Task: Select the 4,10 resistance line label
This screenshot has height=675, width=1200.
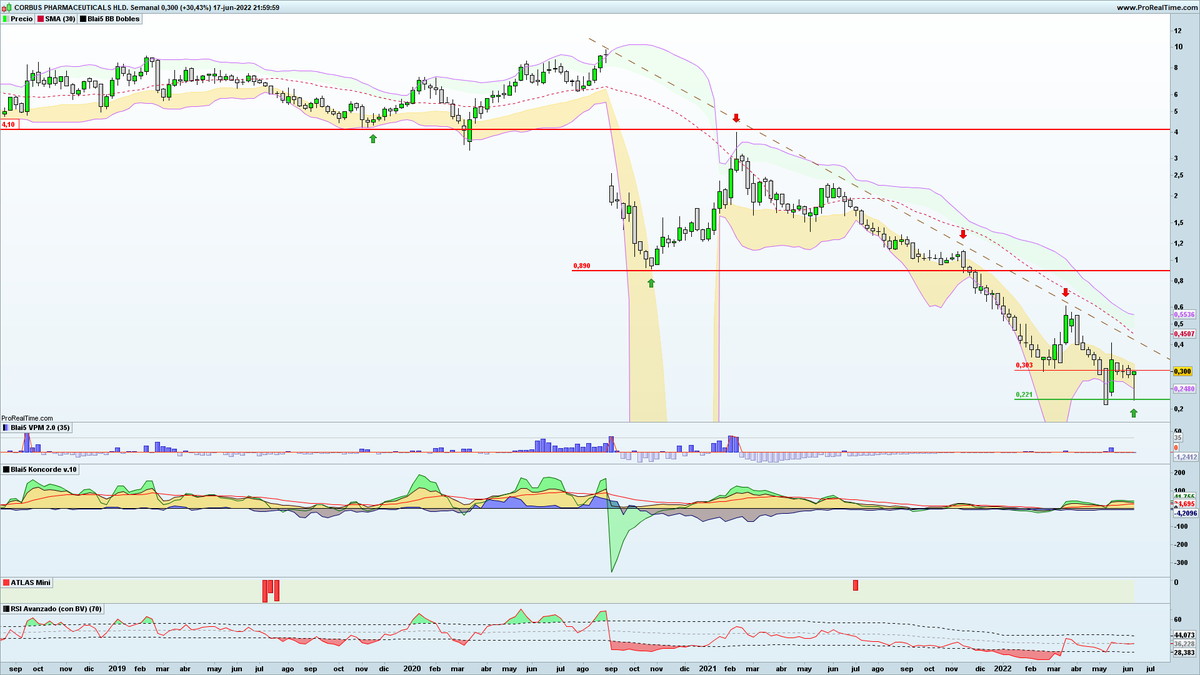Action: (9, 125)
